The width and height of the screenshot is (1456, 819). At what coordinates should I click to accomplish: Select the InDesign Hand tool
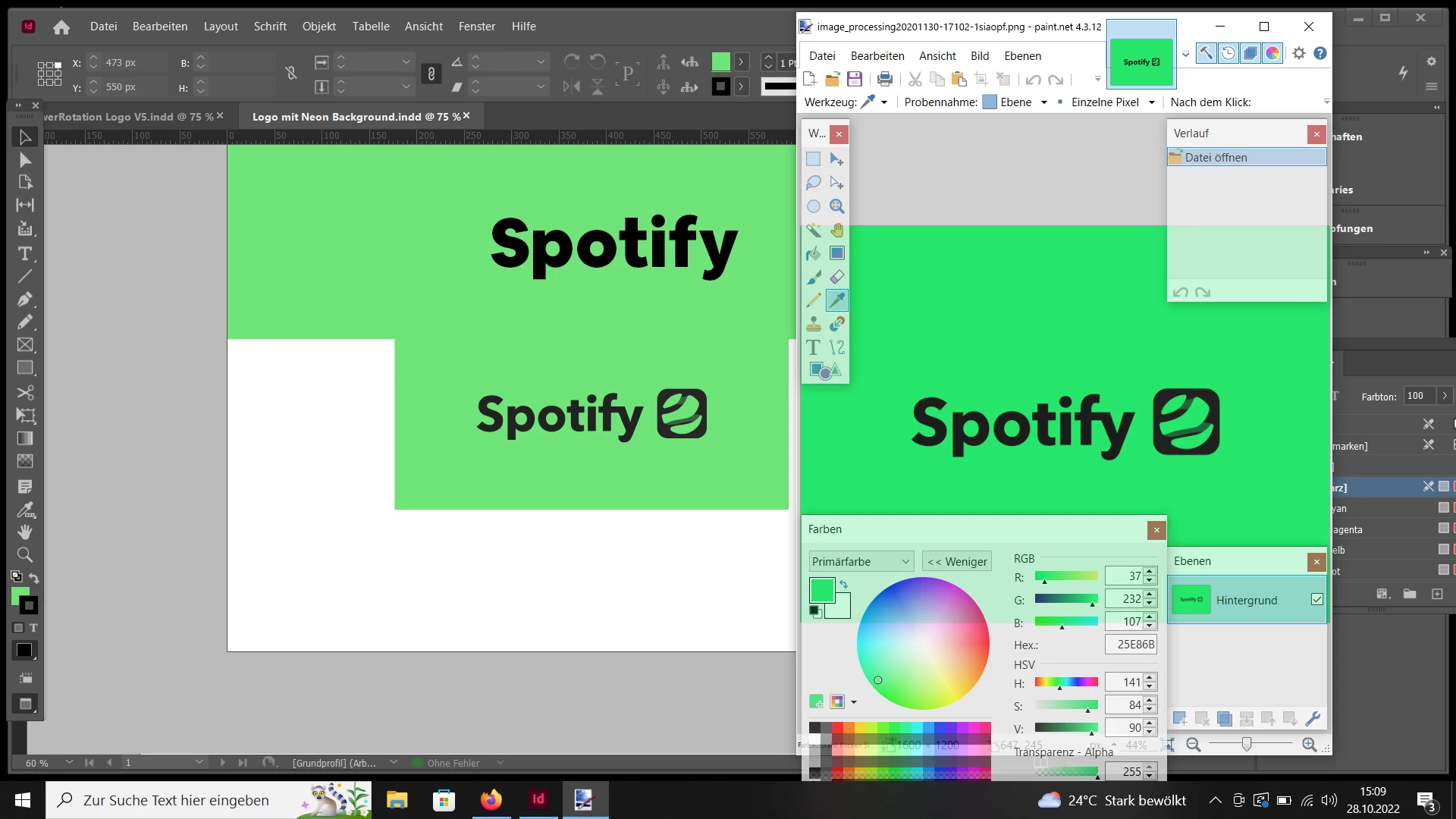[24, 532]
